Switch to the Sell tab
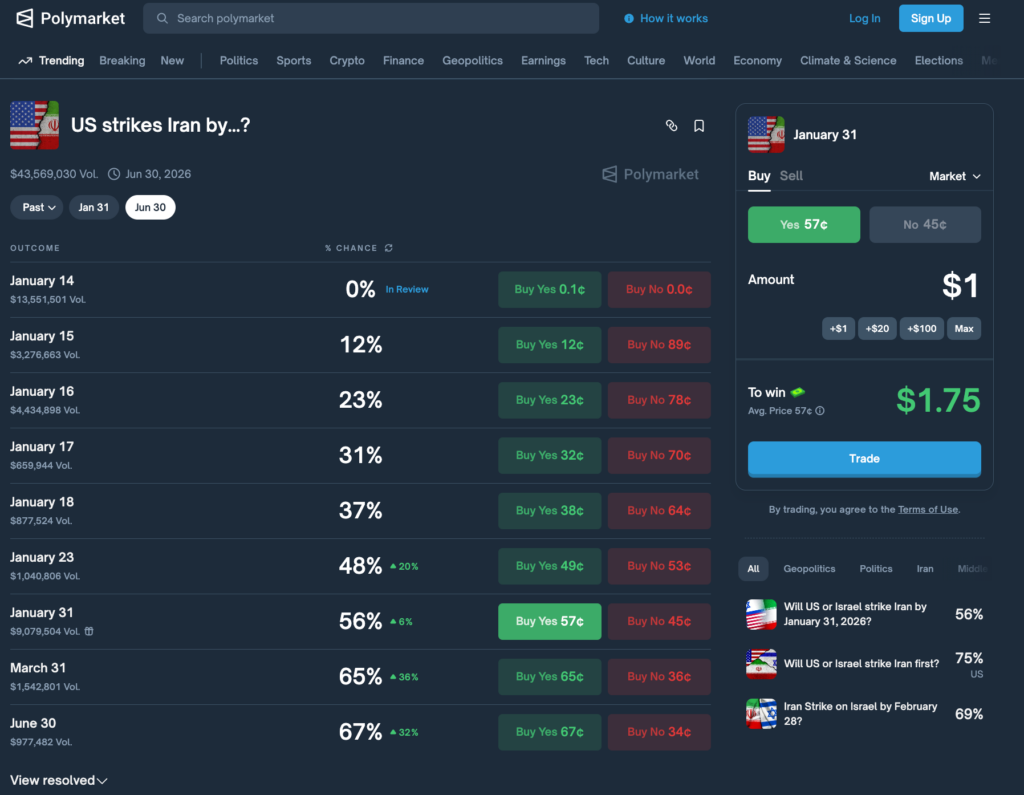1024x795 pixels. pos(791,176)
